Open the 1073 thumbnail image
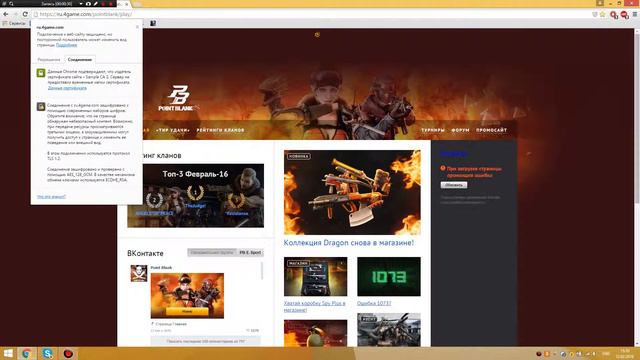This screenshot has height=360, width=640. (389, 276)
